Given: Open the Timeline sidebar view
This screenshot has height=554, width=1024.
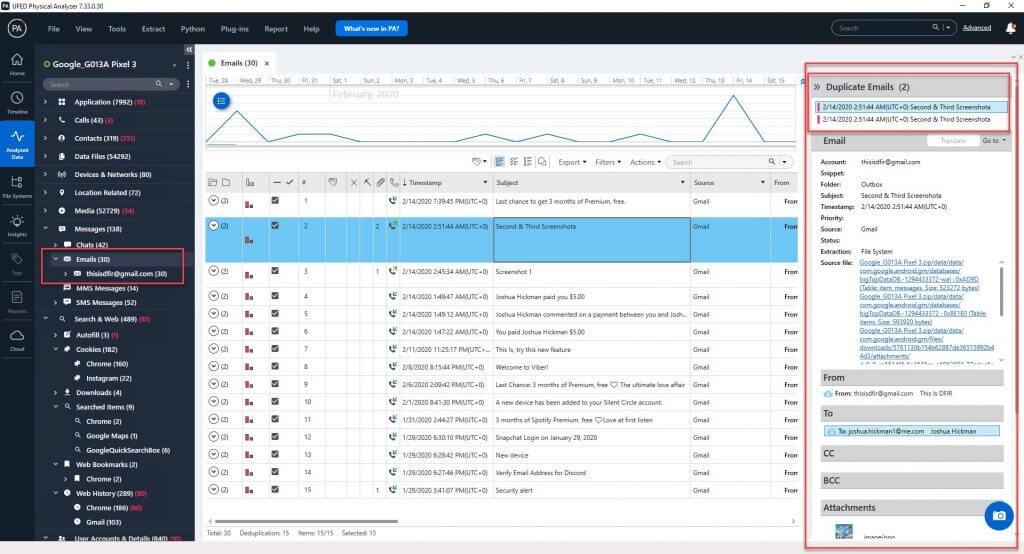Looking at the screenshot, I should [17, 102].
